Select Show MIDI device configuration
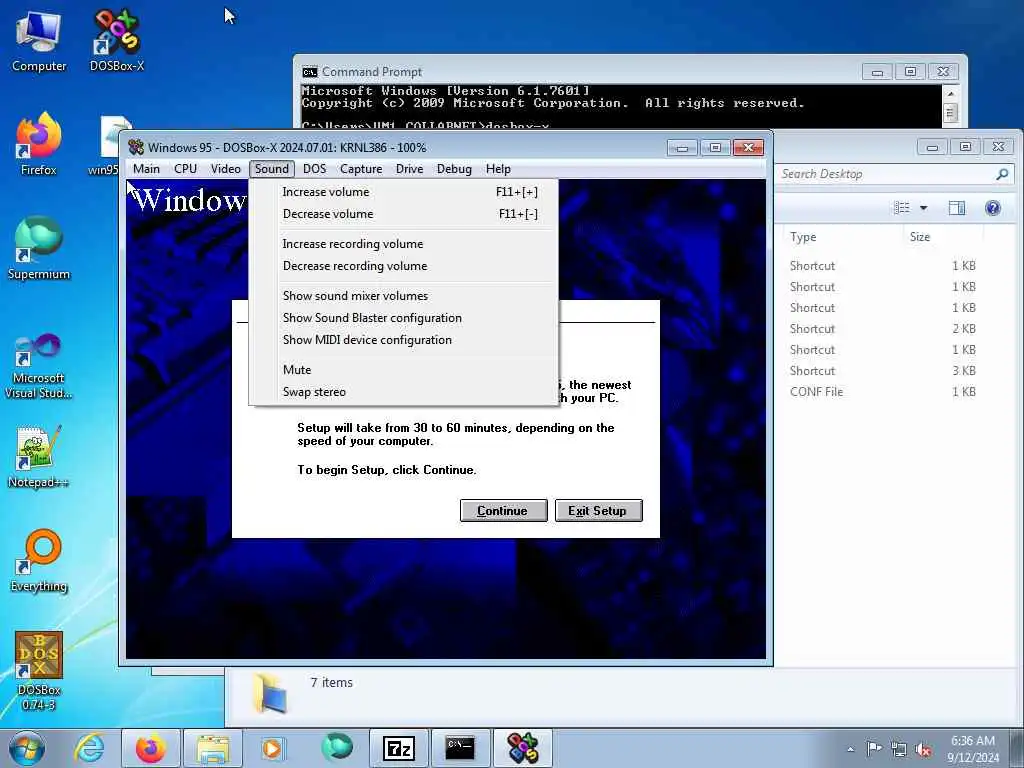The image size is (1024, 768). [x=404, y=340]
